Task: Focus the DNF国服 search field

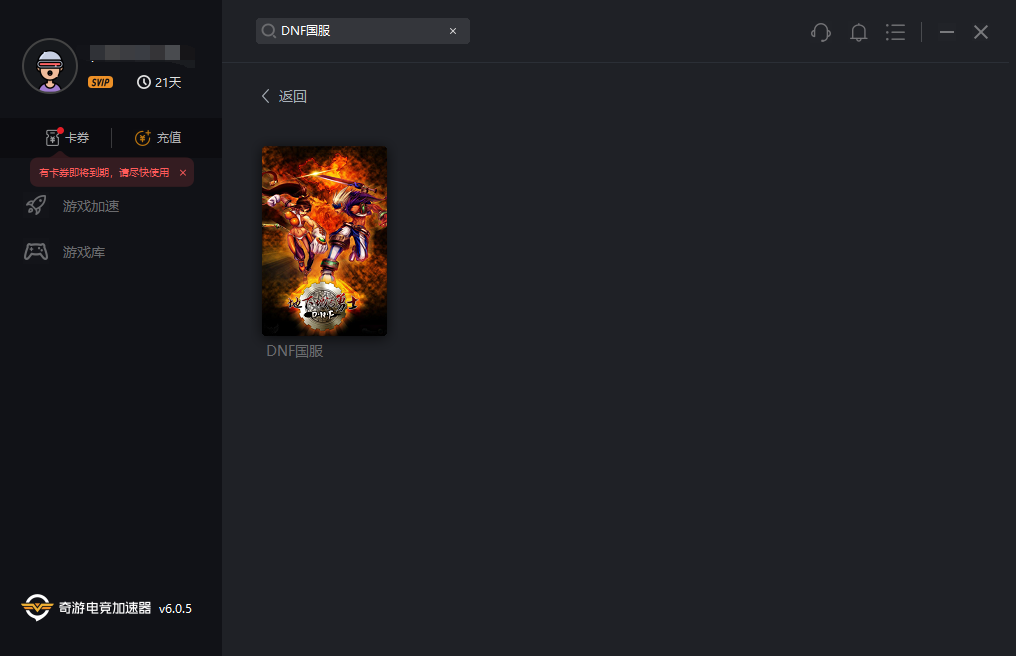Action: coord(362,31)
